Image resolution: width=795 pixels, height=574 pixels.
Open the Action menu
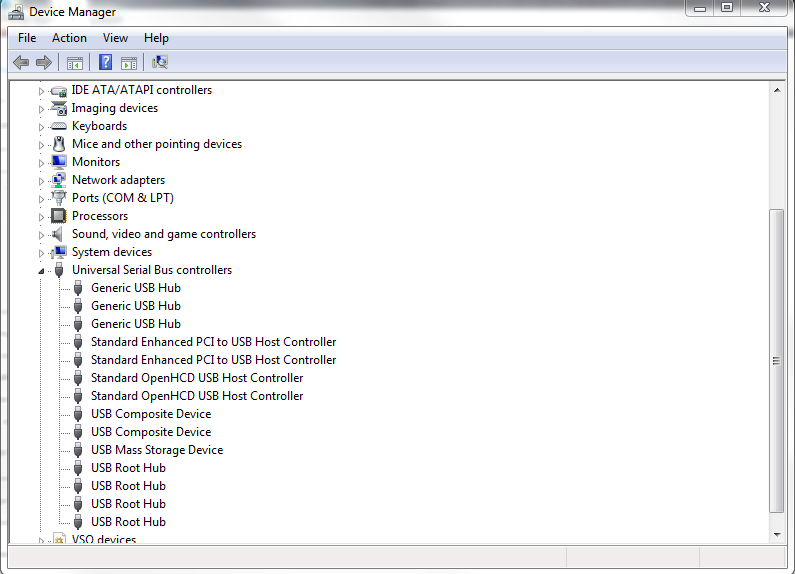(x=69, y=38)
